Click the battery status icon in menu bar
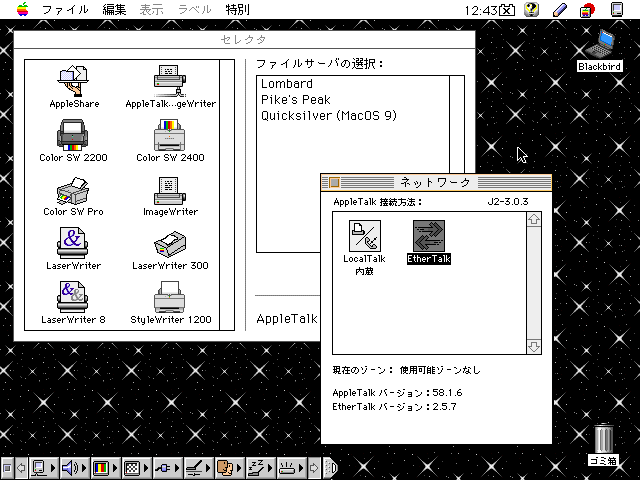The image size is (640, 480). (x=507, y=9)
